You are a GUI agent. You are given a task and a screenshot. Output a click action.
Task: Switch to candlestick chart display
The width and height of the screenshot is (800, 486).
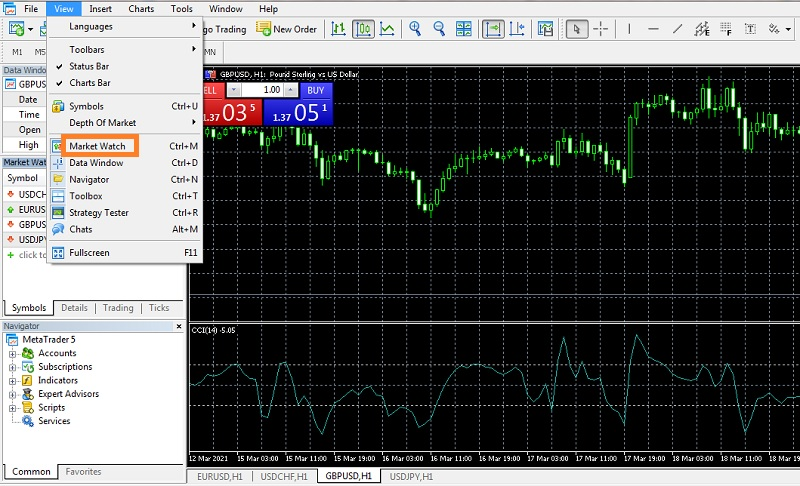click(363, 29)
